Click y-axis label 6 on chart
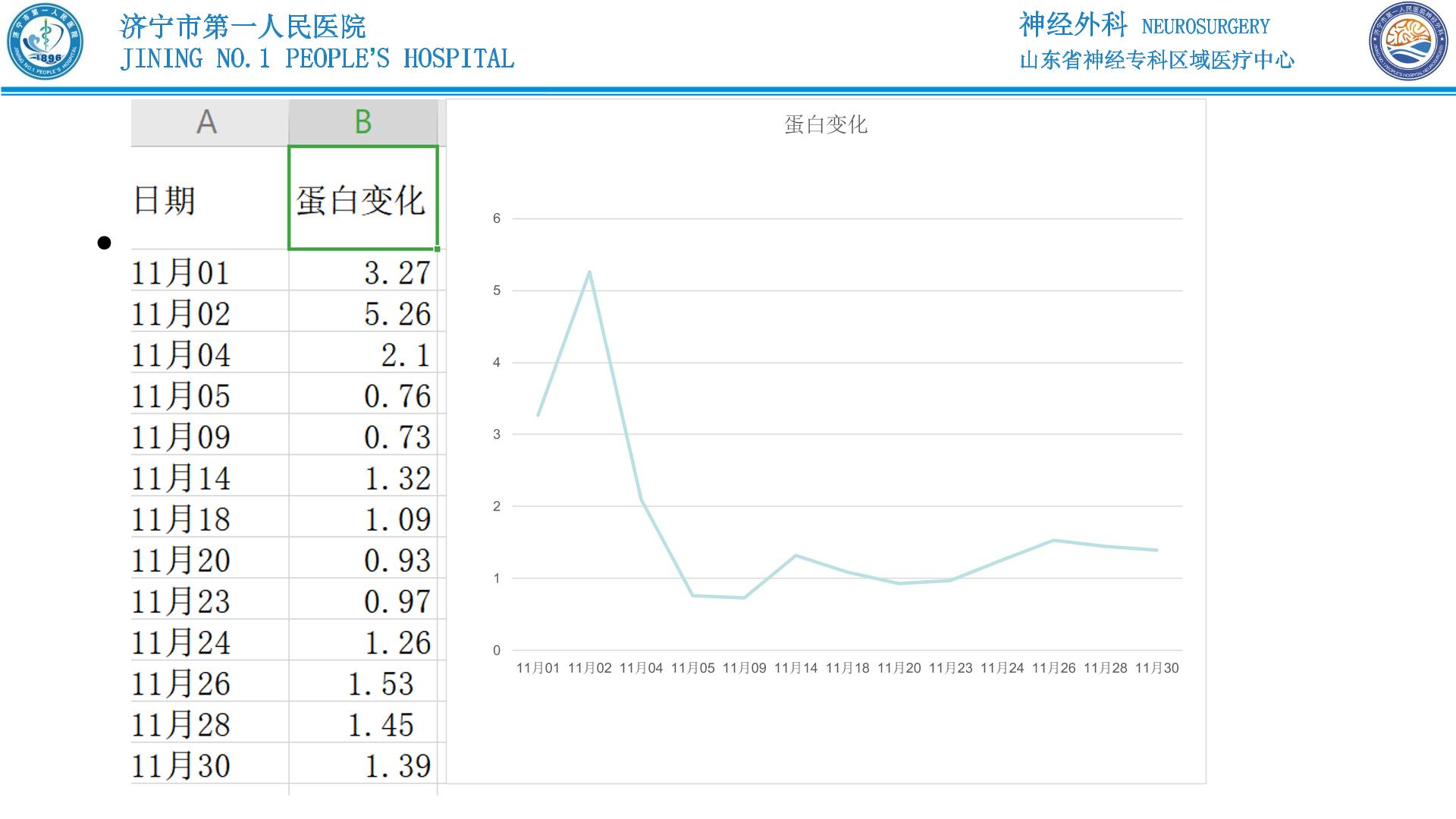The width and height of the screenshot is (1456, 819). [x=497, y=218]
